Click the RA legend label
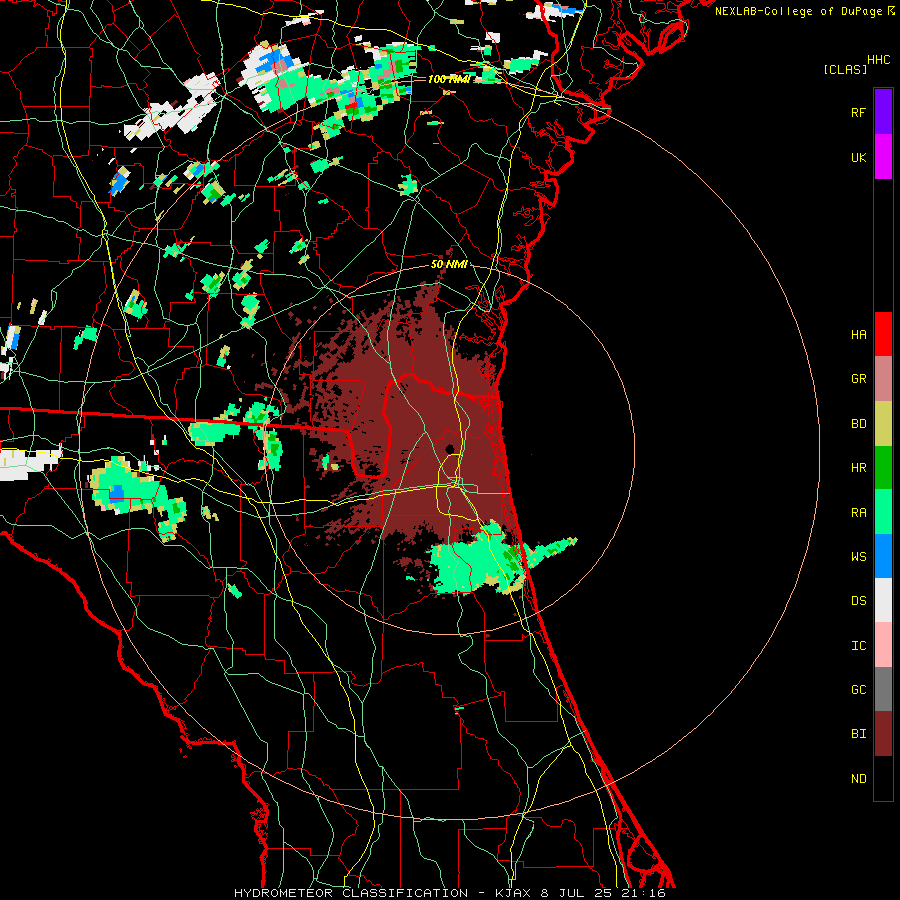The image size is (900, 900). click(x=858, y=512)
